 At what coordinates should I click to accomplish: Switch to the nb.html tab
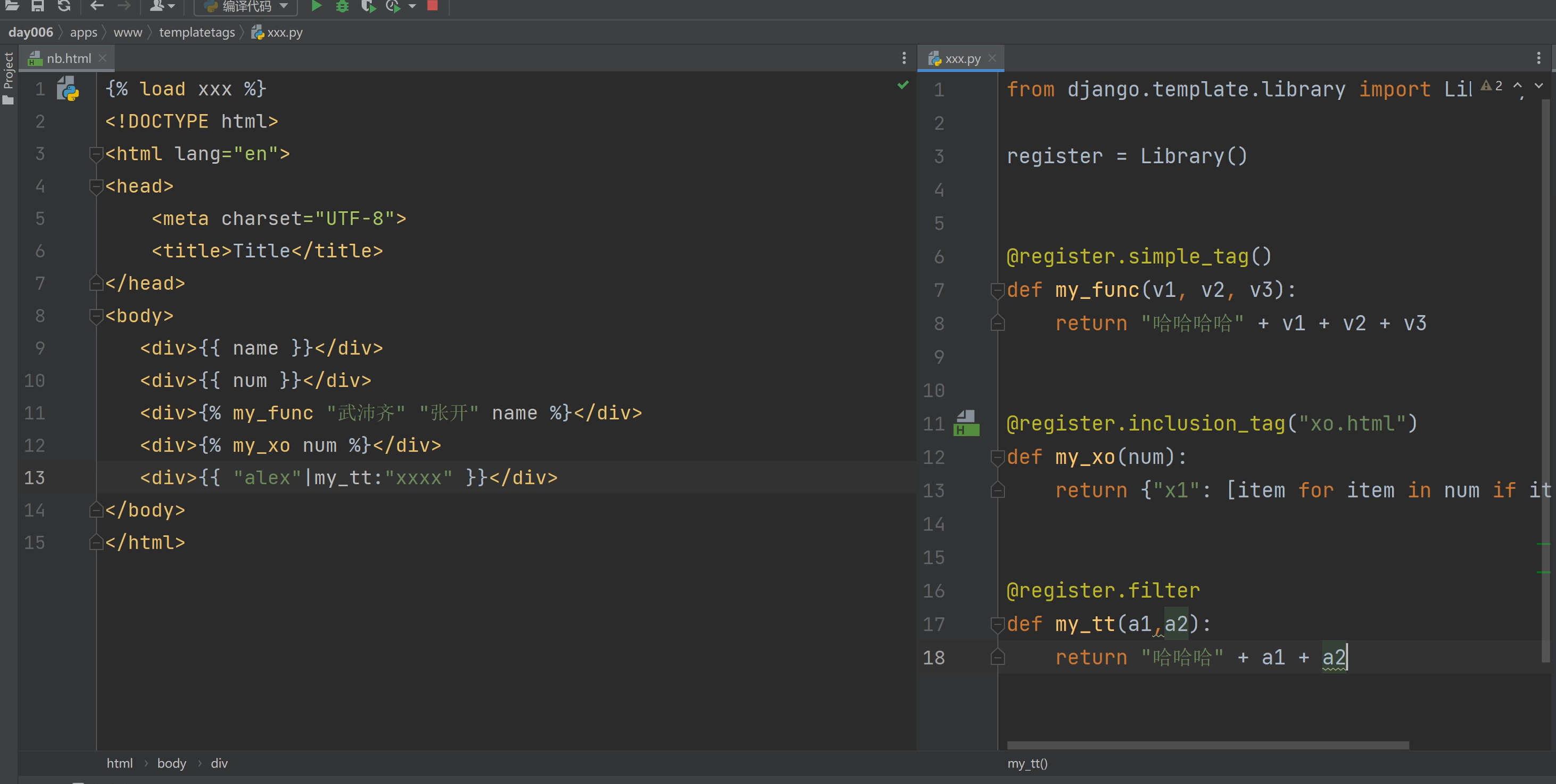[68, 59]
